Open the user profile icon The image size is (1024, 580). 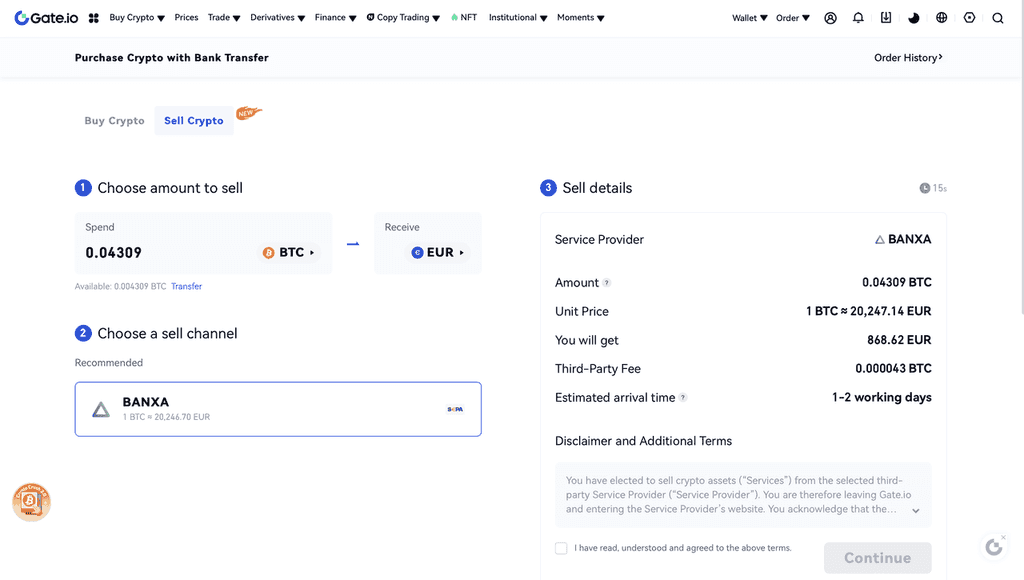(830, 18)
